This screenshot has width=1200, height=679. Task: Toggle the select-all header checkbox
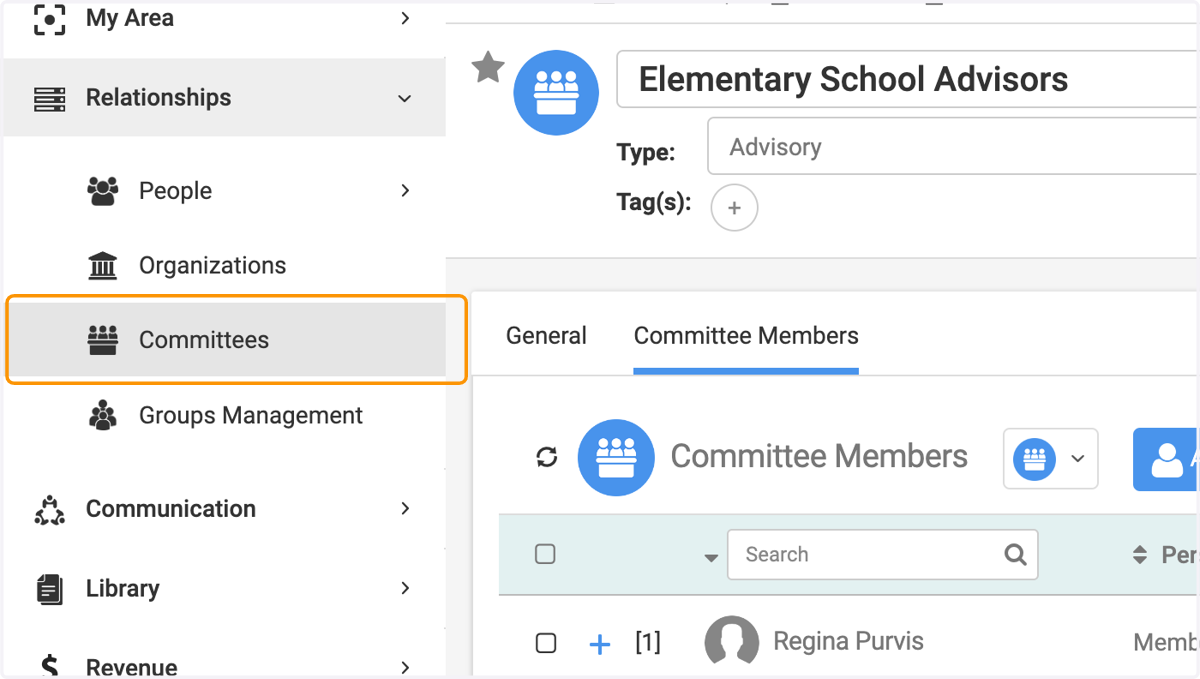(545, 554)
